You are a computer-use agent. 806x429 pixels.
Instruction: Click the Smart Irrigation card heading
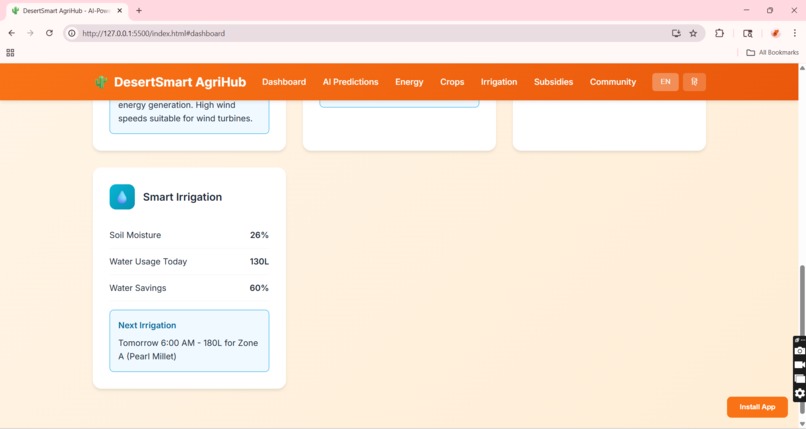(182, 197)
